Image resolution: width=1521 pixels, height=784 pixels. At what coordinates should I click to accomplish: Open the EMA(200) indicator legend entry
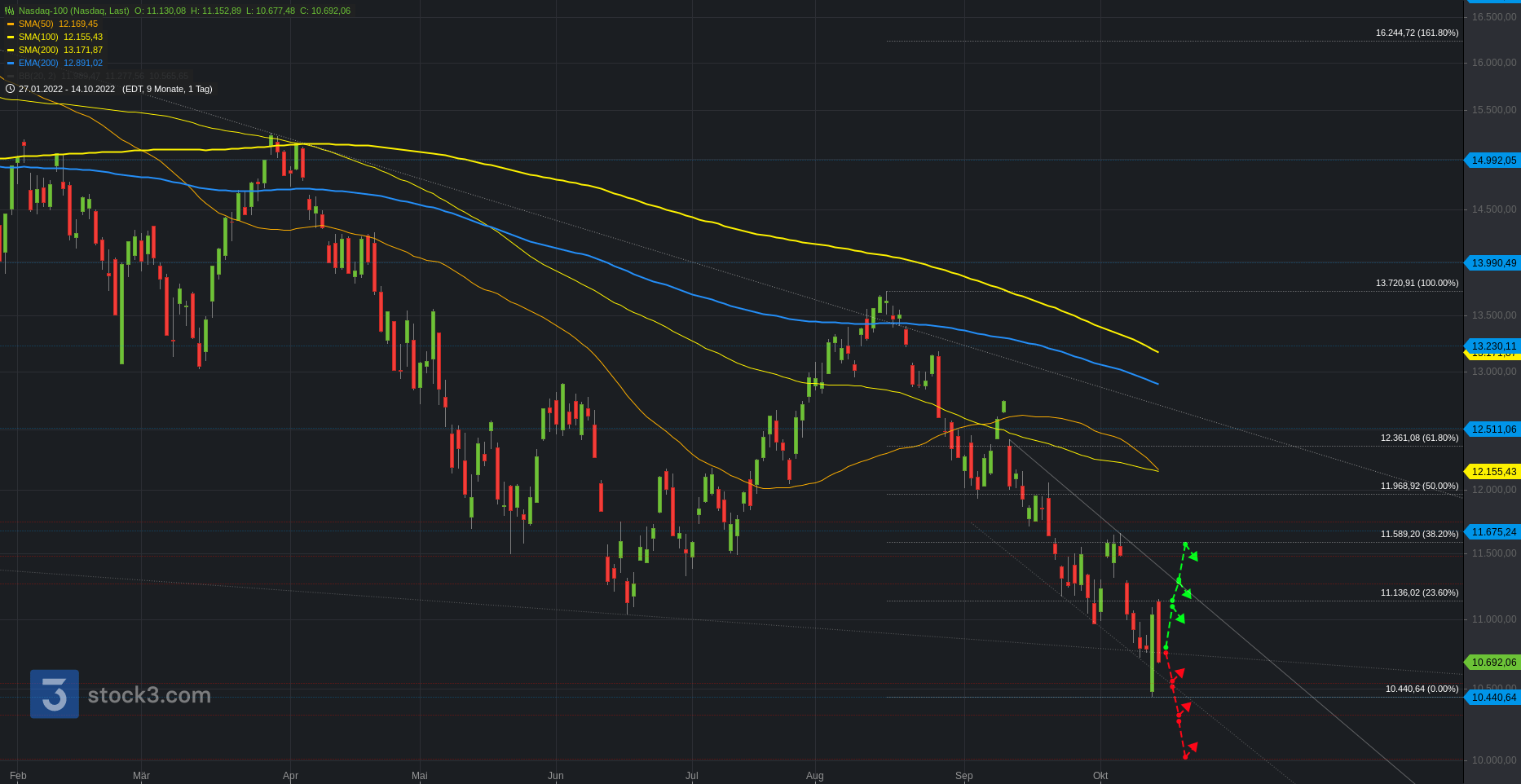60,64
